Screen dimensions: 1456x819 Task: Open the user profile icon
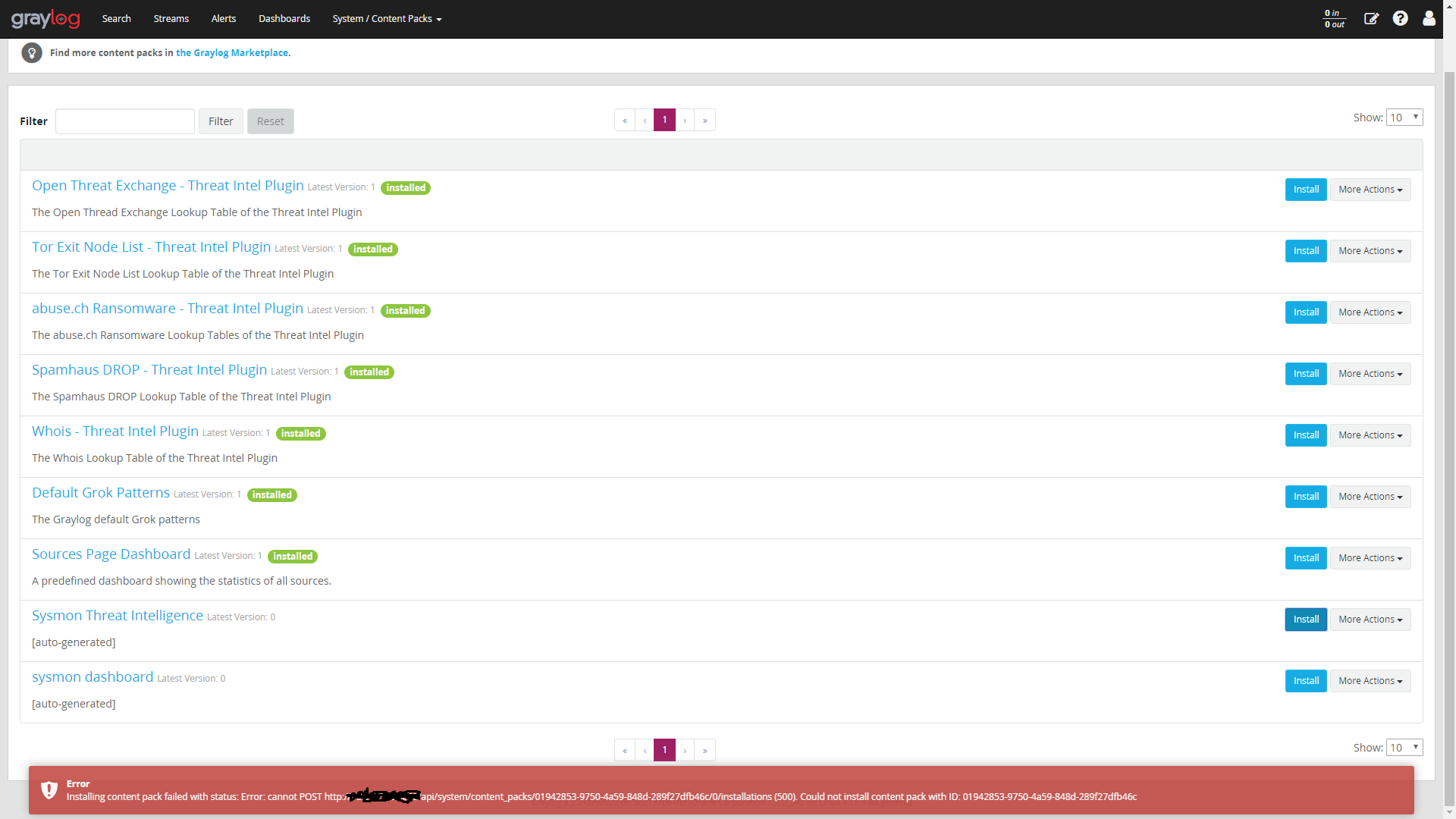click(1429, 18)
